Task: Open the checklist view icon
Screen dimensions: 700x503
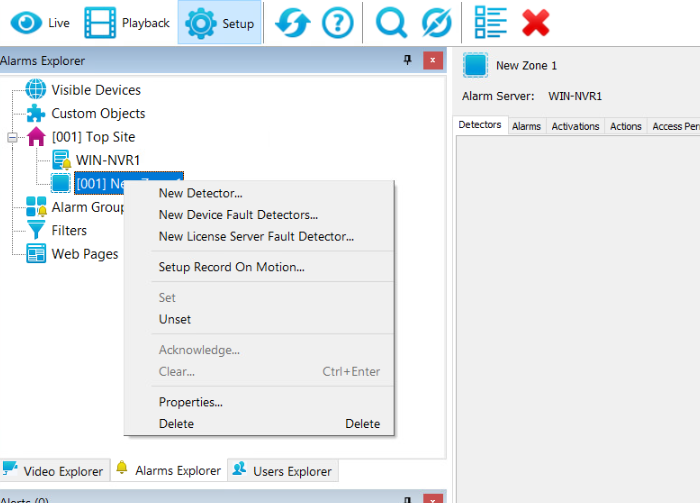Action: click(x=490, y=22)
